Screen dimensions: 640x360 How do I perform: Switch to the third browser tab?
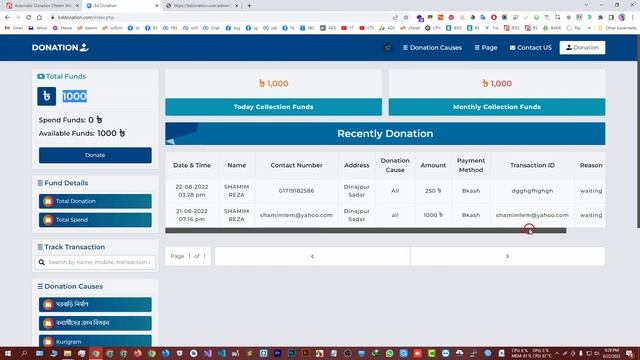[x=202, y=6]
